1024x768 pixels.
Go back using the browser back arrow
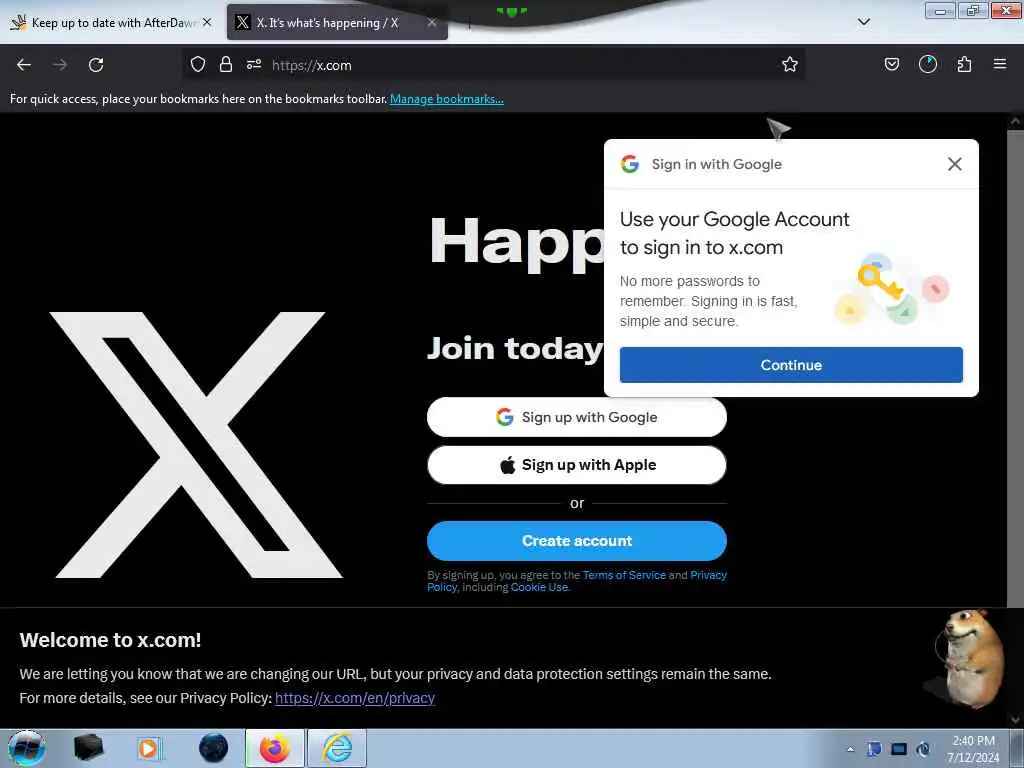tap(24, 65)
